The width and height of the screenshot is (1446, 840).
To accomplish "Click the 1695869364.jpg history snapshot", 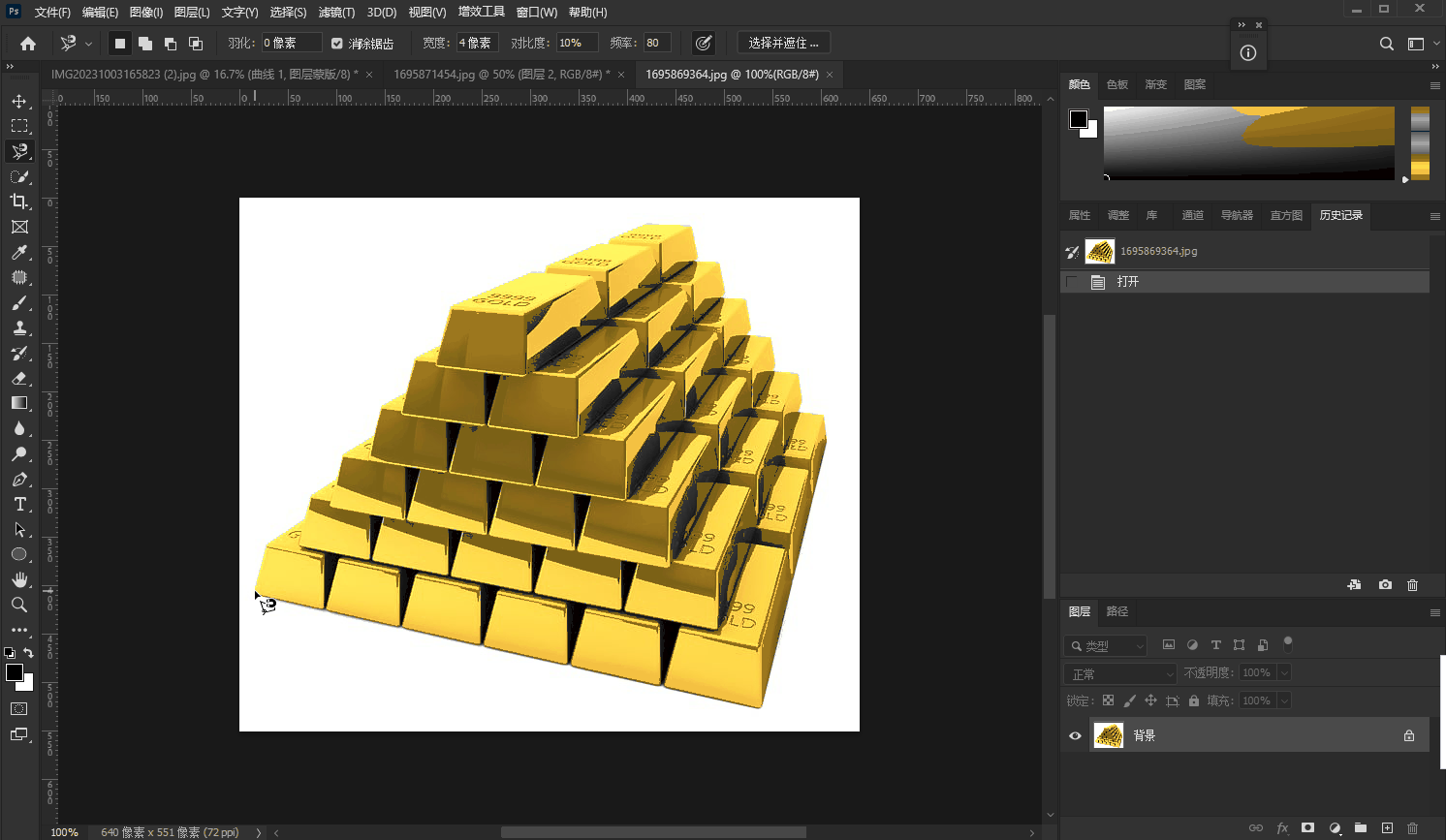I will click(x=1245, y=251).
